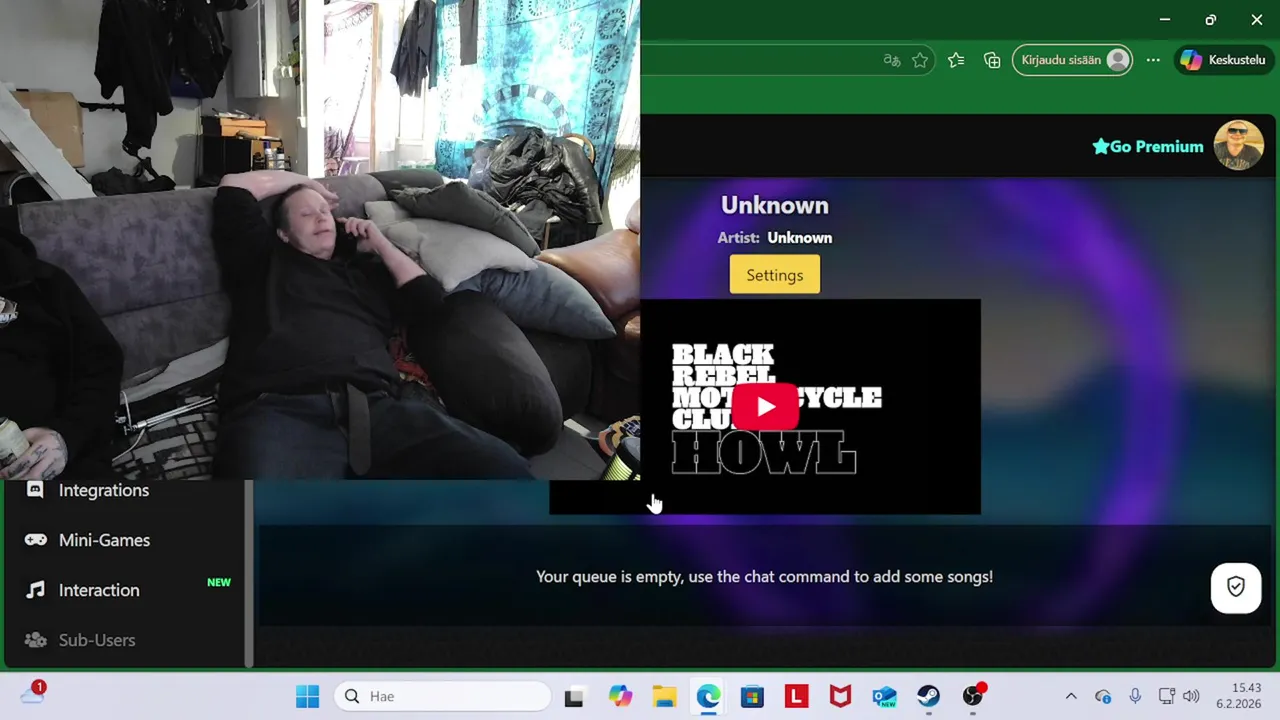The height and width of the screenshot is (720, 1280).
Task: Open Microsoft Store from the taskbar
Action: [x=752, y=696]
